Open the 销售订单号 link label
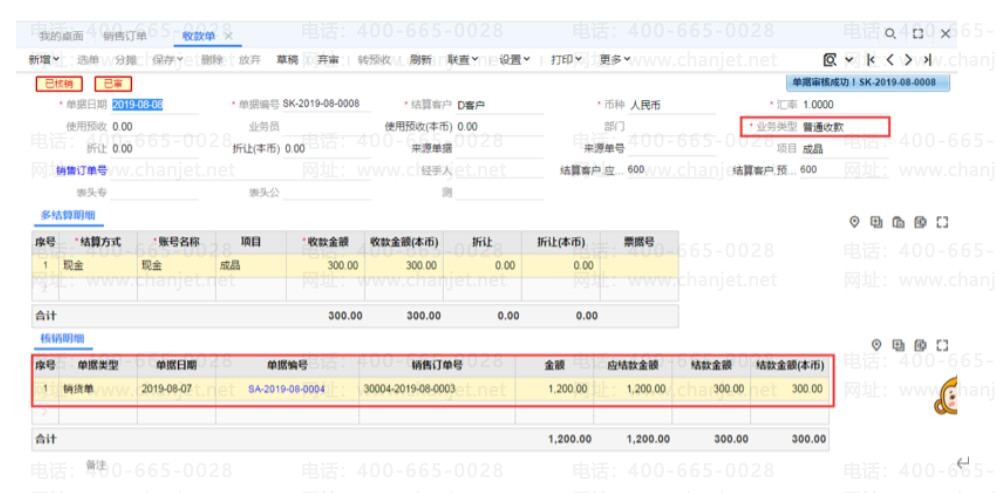The height and width of the screenshot is (493, 996). click(x=81, y=170)
